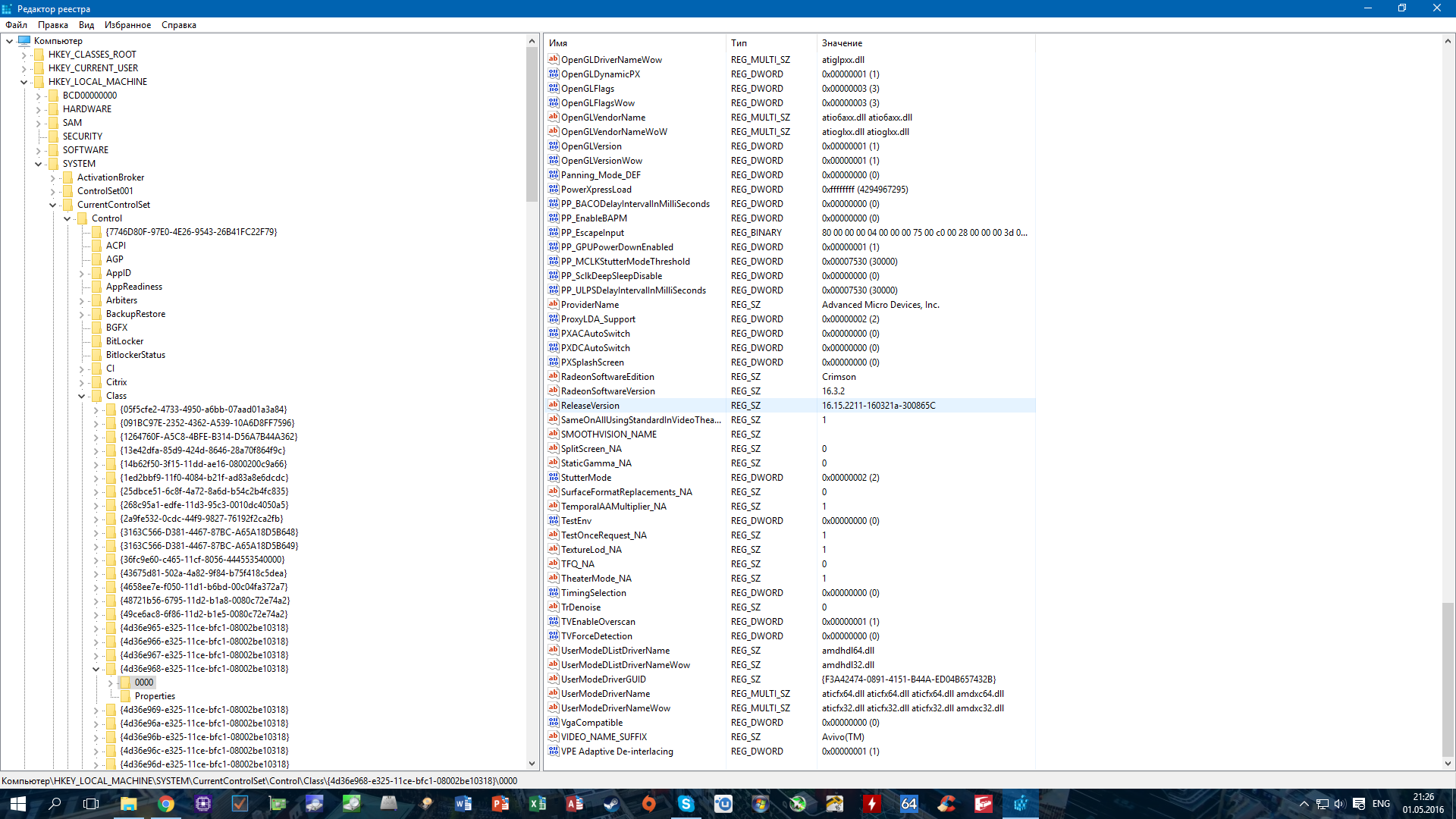Expand the ControlSet001 key node

click(52, 191)
